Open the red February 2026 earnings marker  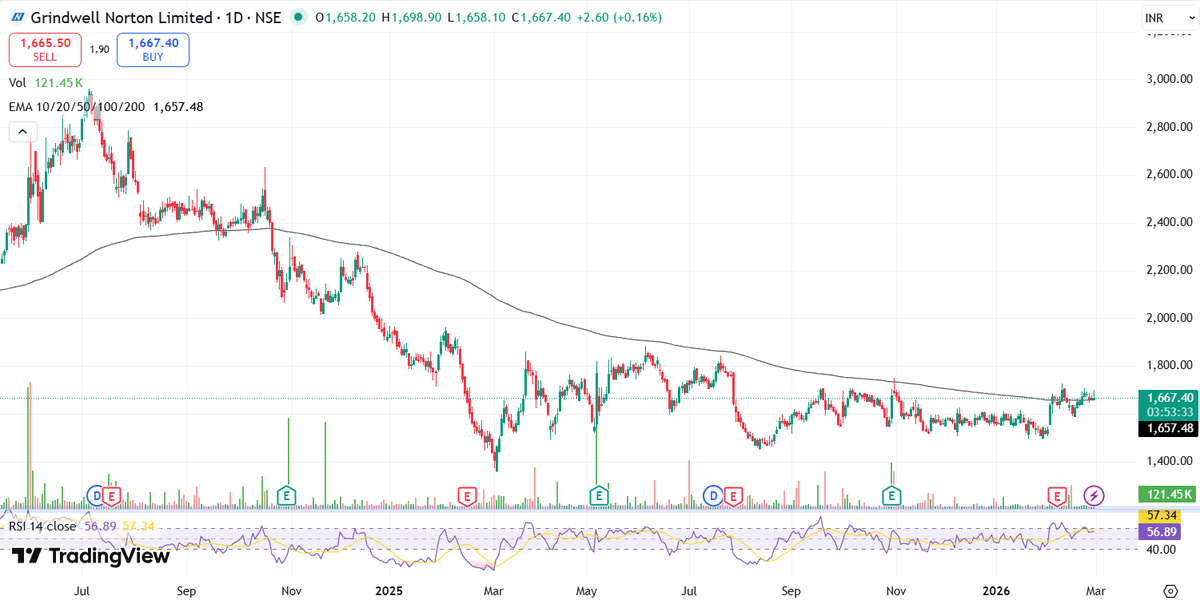(1056, 495)
